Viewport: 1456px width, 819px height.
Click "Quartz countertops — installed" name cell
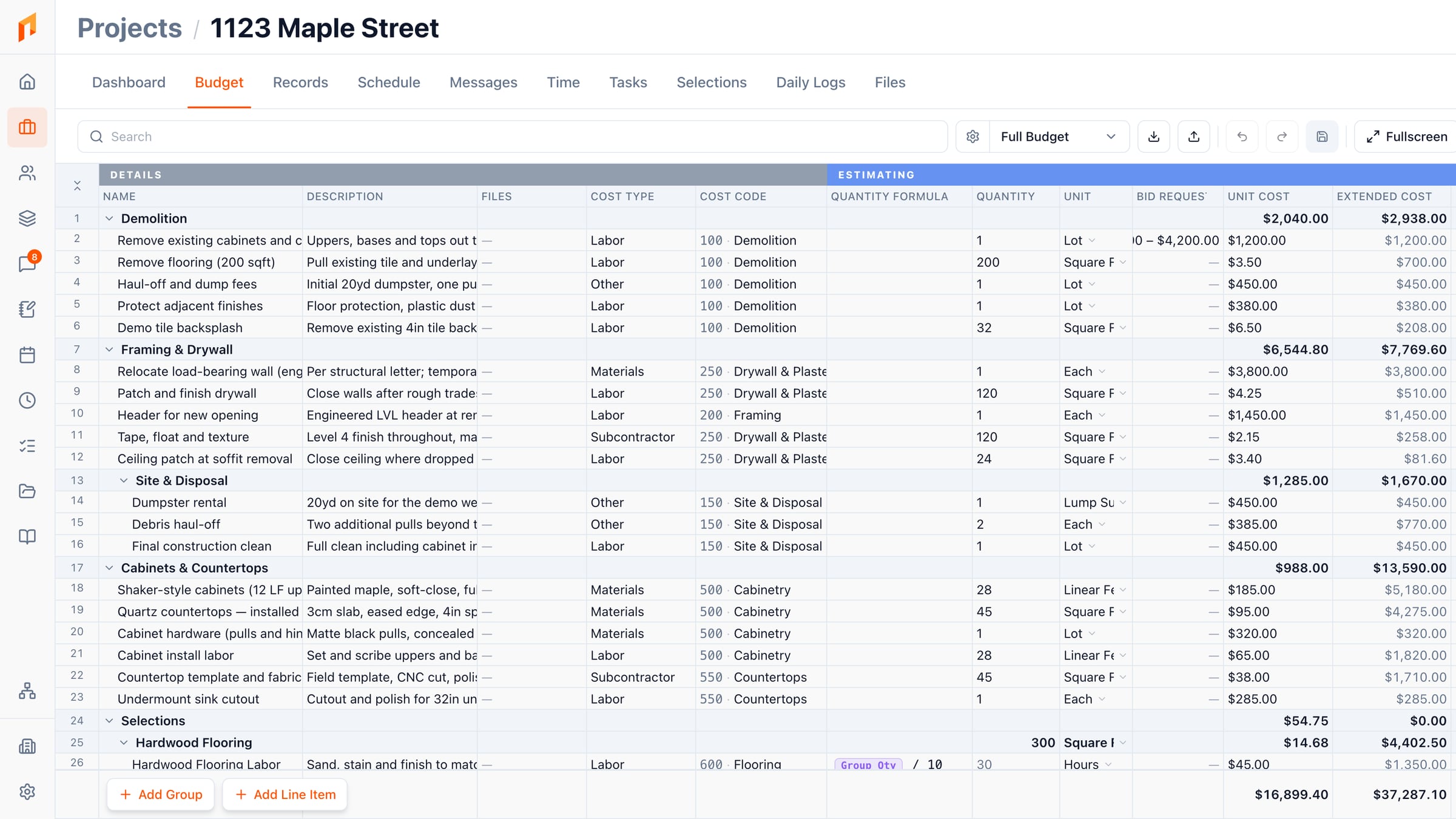[x=201, y=612]
